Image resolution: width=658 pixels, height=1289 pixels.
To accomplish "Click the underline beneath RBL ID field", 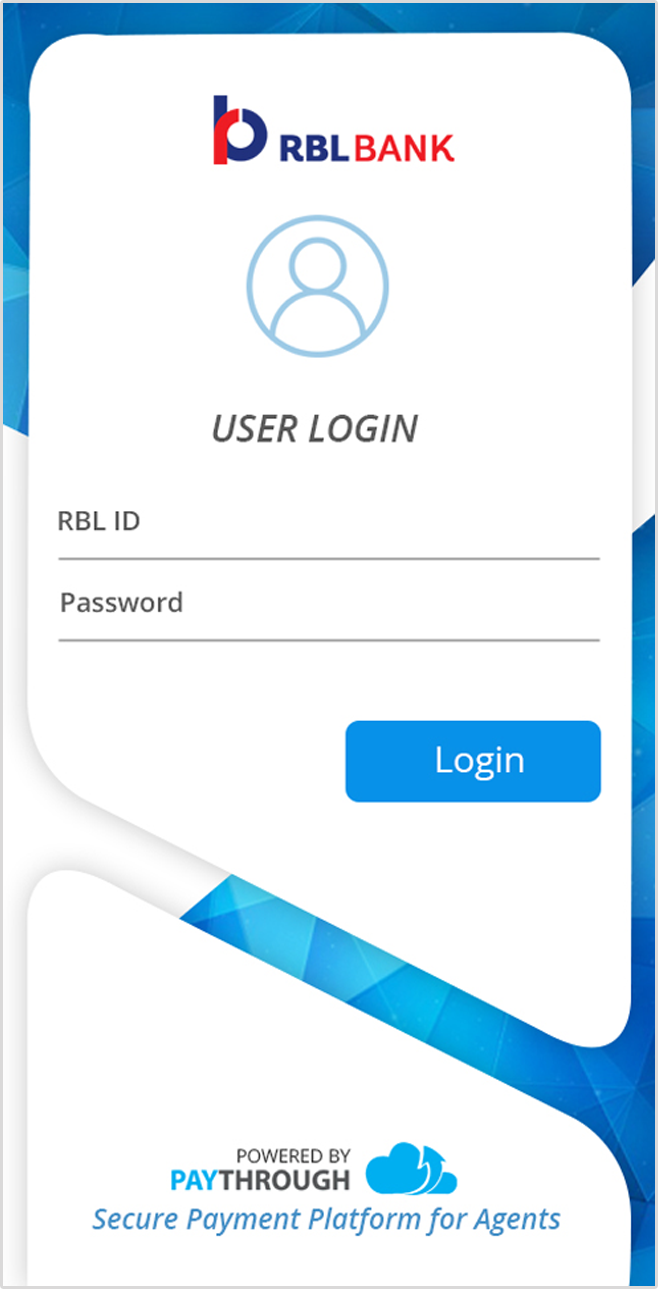I will [x=329, y=558].
